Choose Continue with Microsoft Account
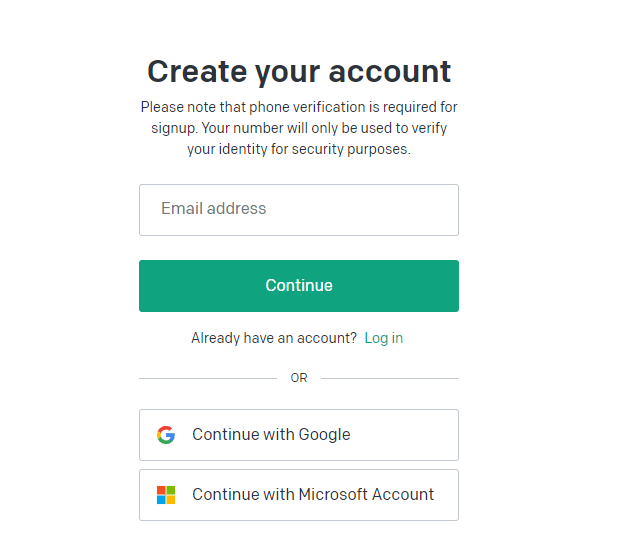 (299, 495)
